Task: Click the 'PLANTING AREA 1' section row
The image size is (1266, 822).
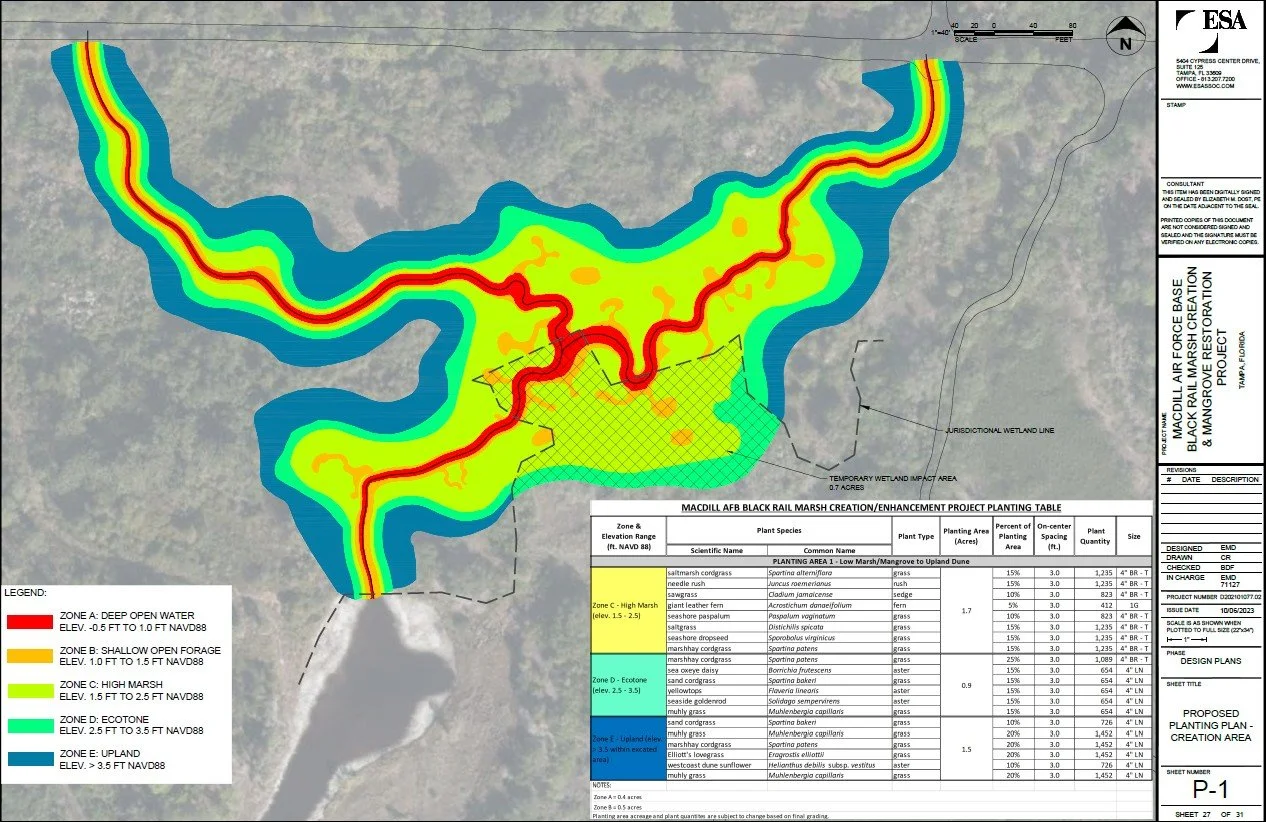Action: [x=871, y=562]
